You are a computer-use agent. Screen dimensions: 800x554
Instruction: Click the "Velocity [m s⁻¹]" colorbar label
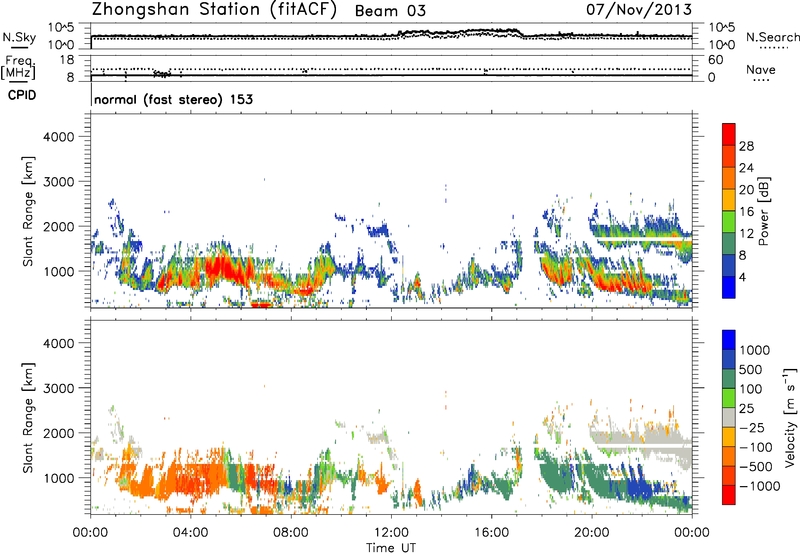[790, 417]
